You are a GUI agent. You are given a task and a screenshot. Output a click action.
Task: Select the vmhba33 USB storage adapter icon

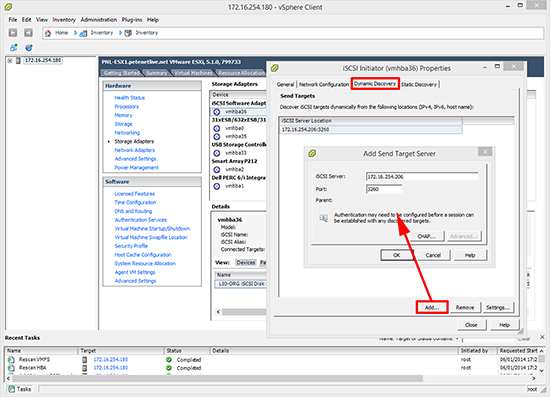(x=217, y=153)
